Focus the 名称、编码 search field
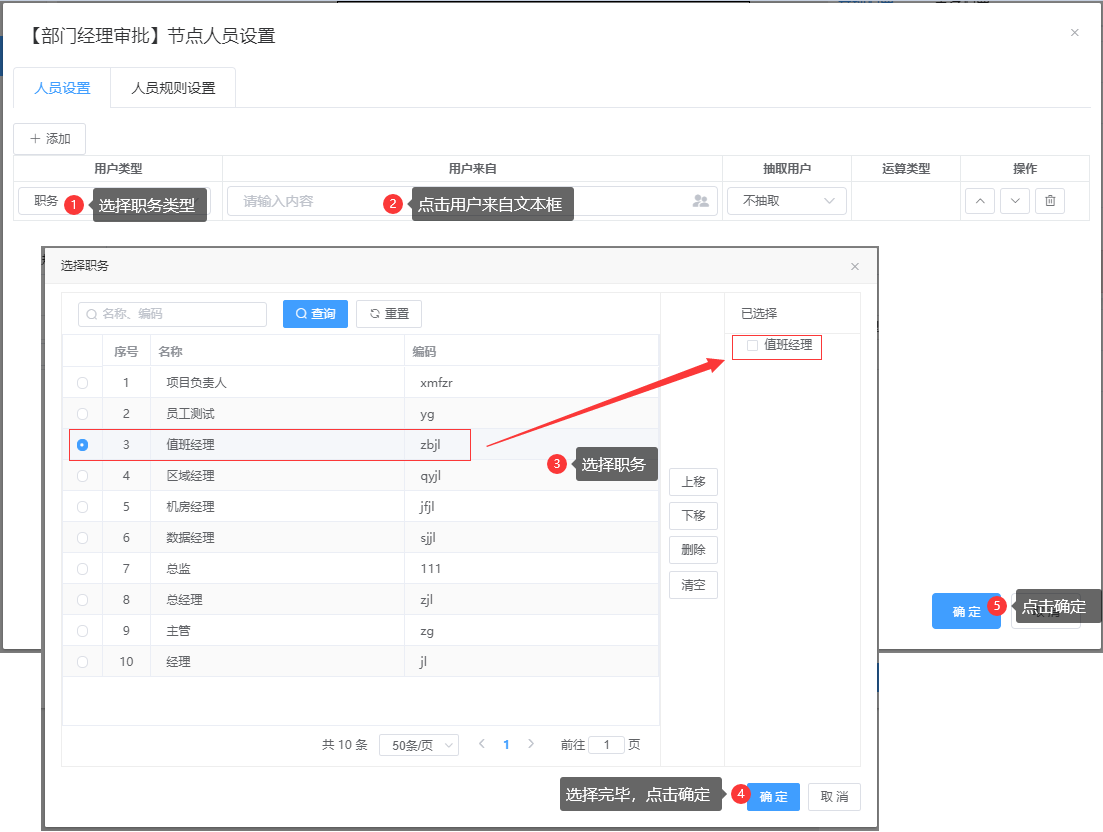Viewport: 1103px width, 832px height. click(172, 314)
